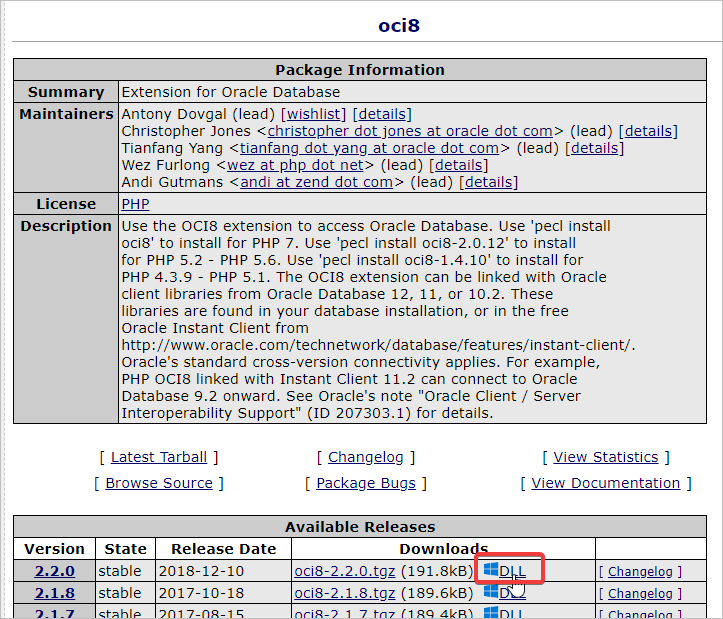Image resolution: width=723 pixels, height=619 pixels.
Task: Click the Windows DLL icon for version 2.2.0
Action: (x=491, y=570)
